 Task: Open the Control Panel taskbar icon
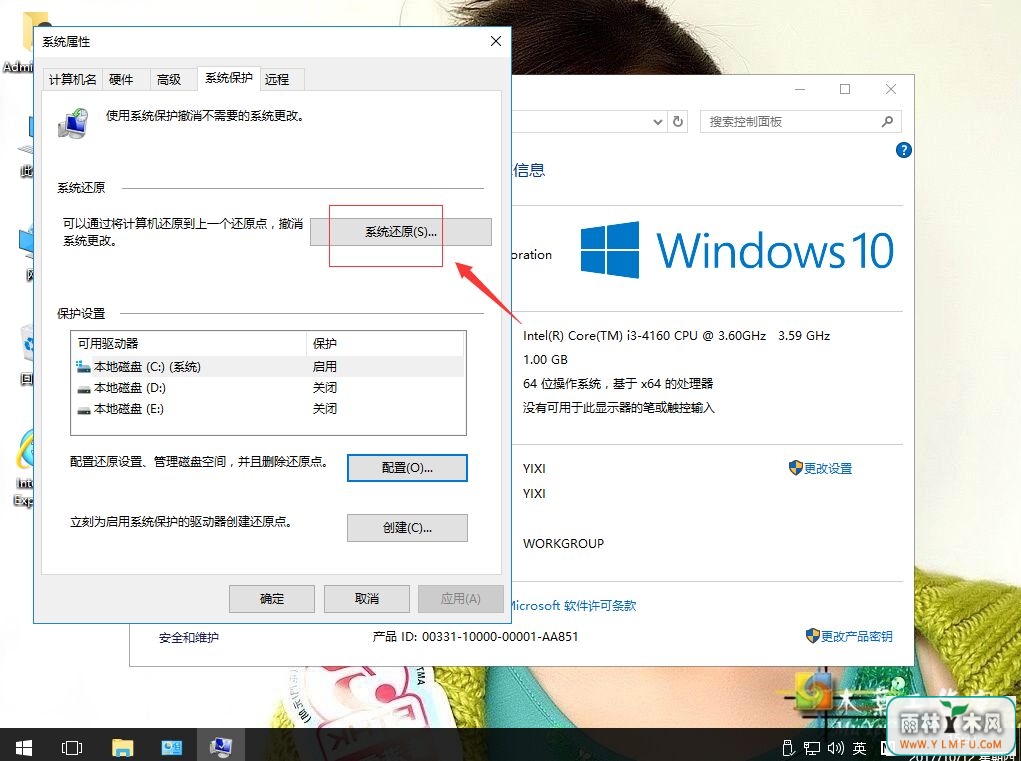(x=171, y=747)
